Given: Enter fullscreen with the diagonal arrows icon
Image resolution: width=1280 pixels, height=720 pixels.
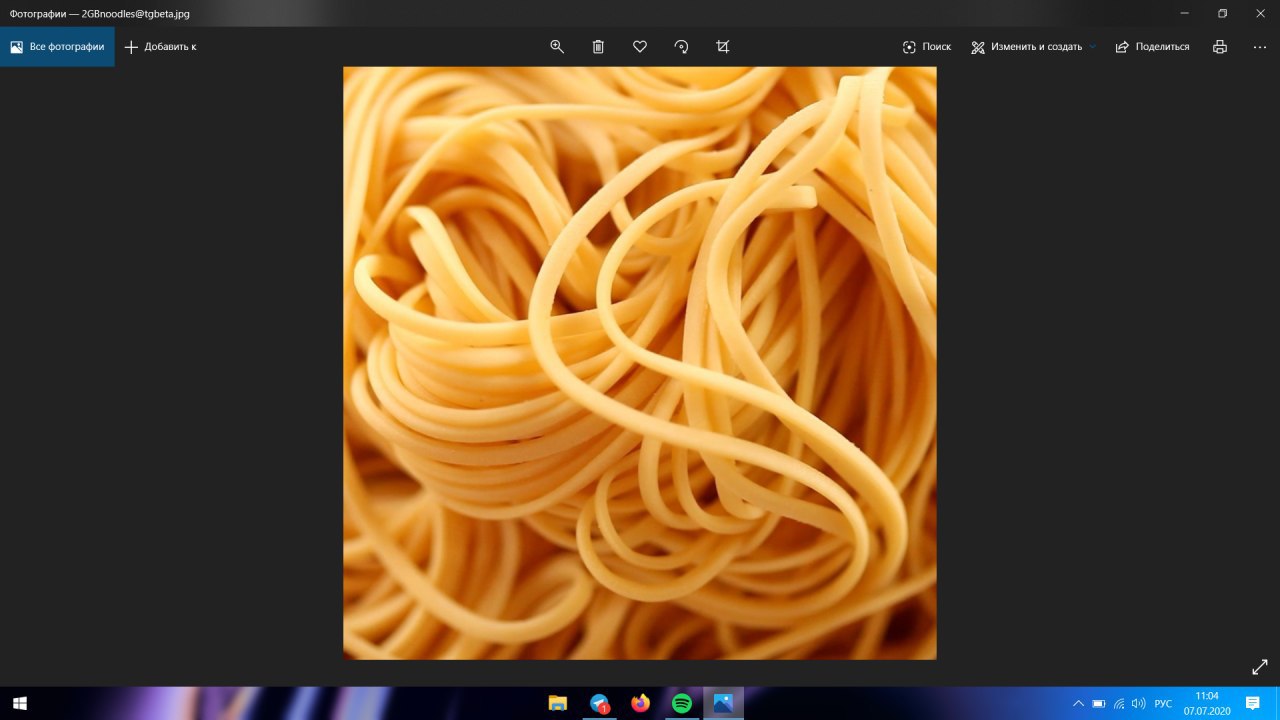Looking at the screenshot, I should tap(1260, 667).
